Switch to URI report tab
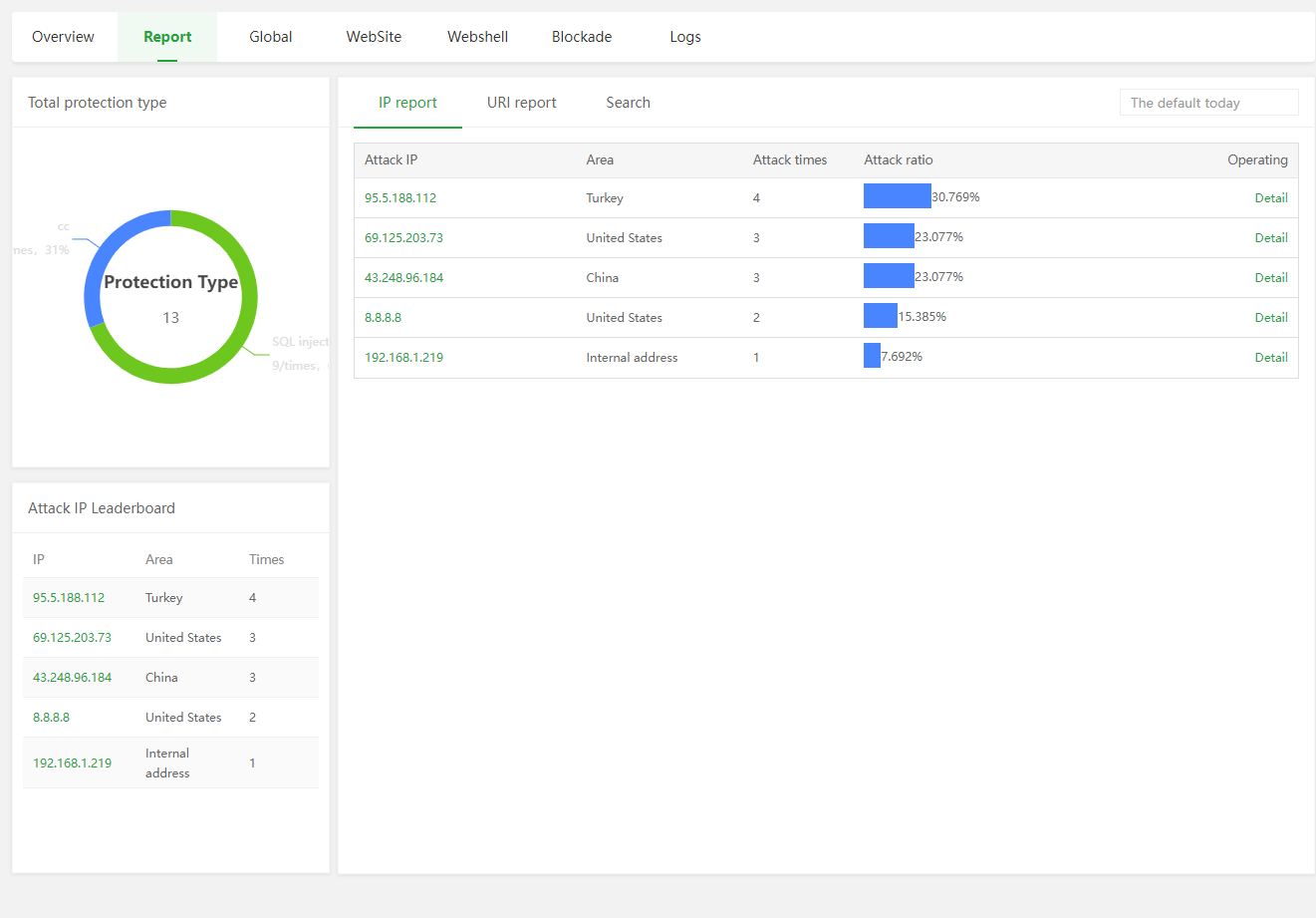This screenshot has height=918, width=1316. pyautogui.click(x=521, y=103)
